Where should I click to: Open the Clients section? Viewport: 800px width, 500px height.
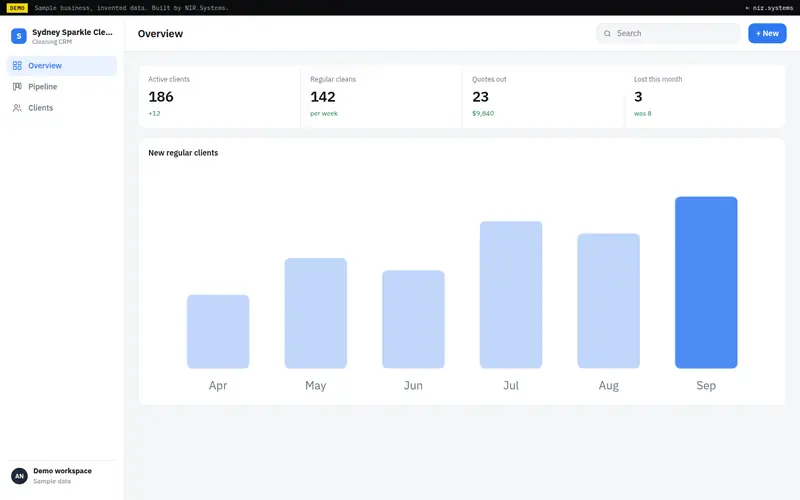pyautogui.click(x=62, y=108)
